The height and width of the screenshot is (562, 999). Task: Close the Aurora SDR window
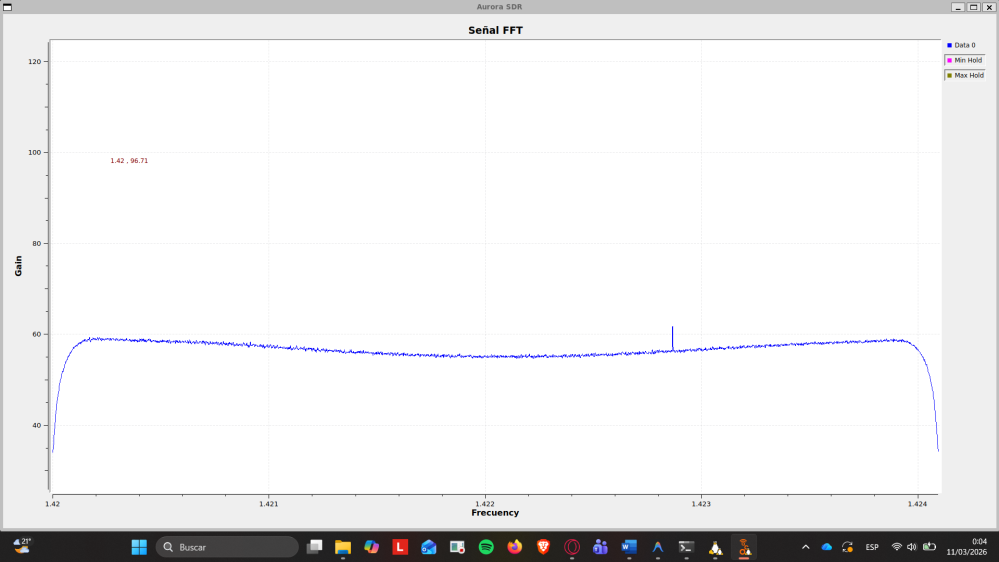click(989, 7)
